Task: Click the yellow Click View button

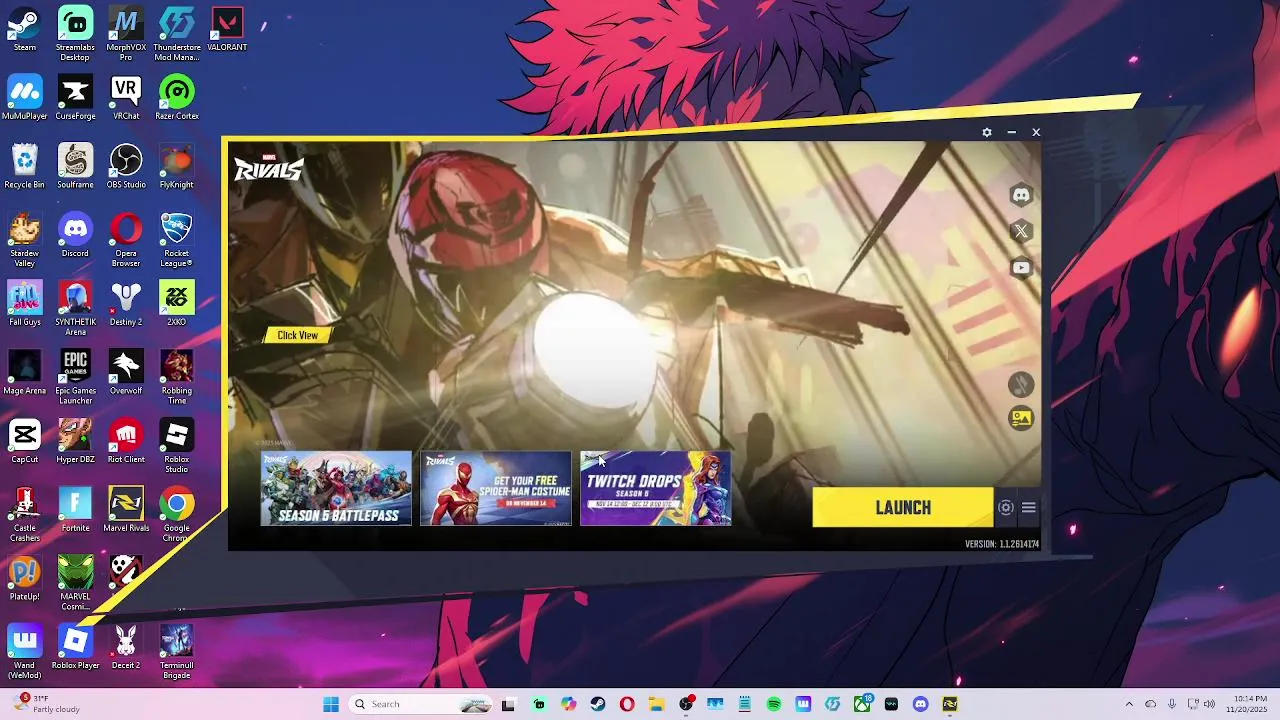Action: pyautogui.click(x=297, y=335)
